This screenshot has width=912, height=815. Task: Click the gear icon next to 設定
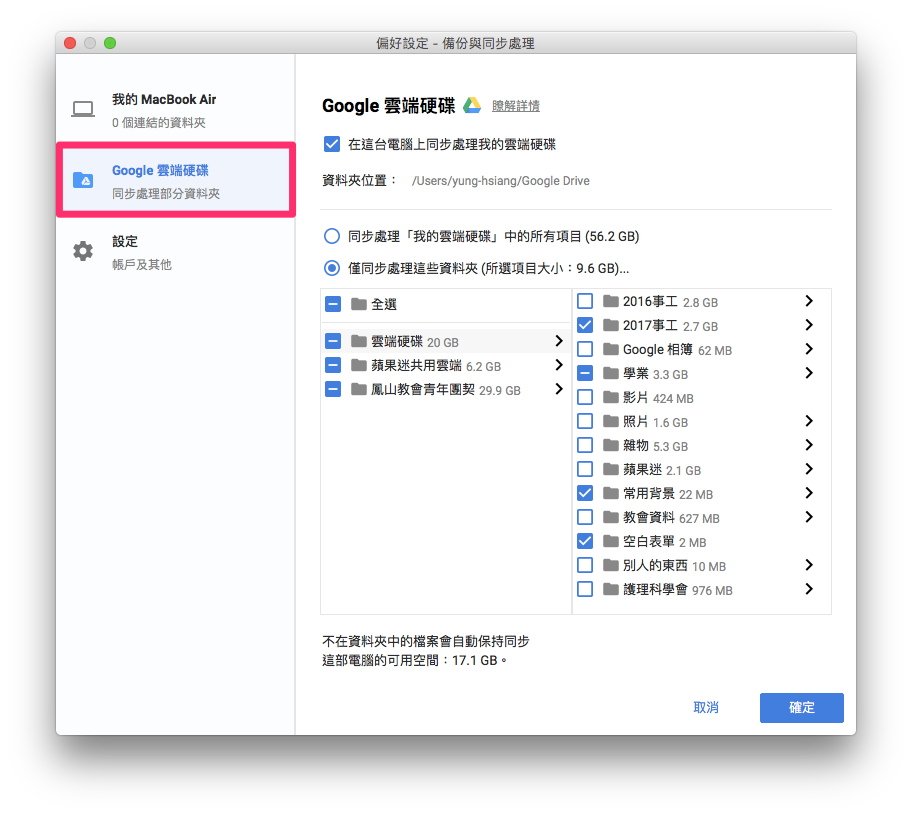coord(83,251)
